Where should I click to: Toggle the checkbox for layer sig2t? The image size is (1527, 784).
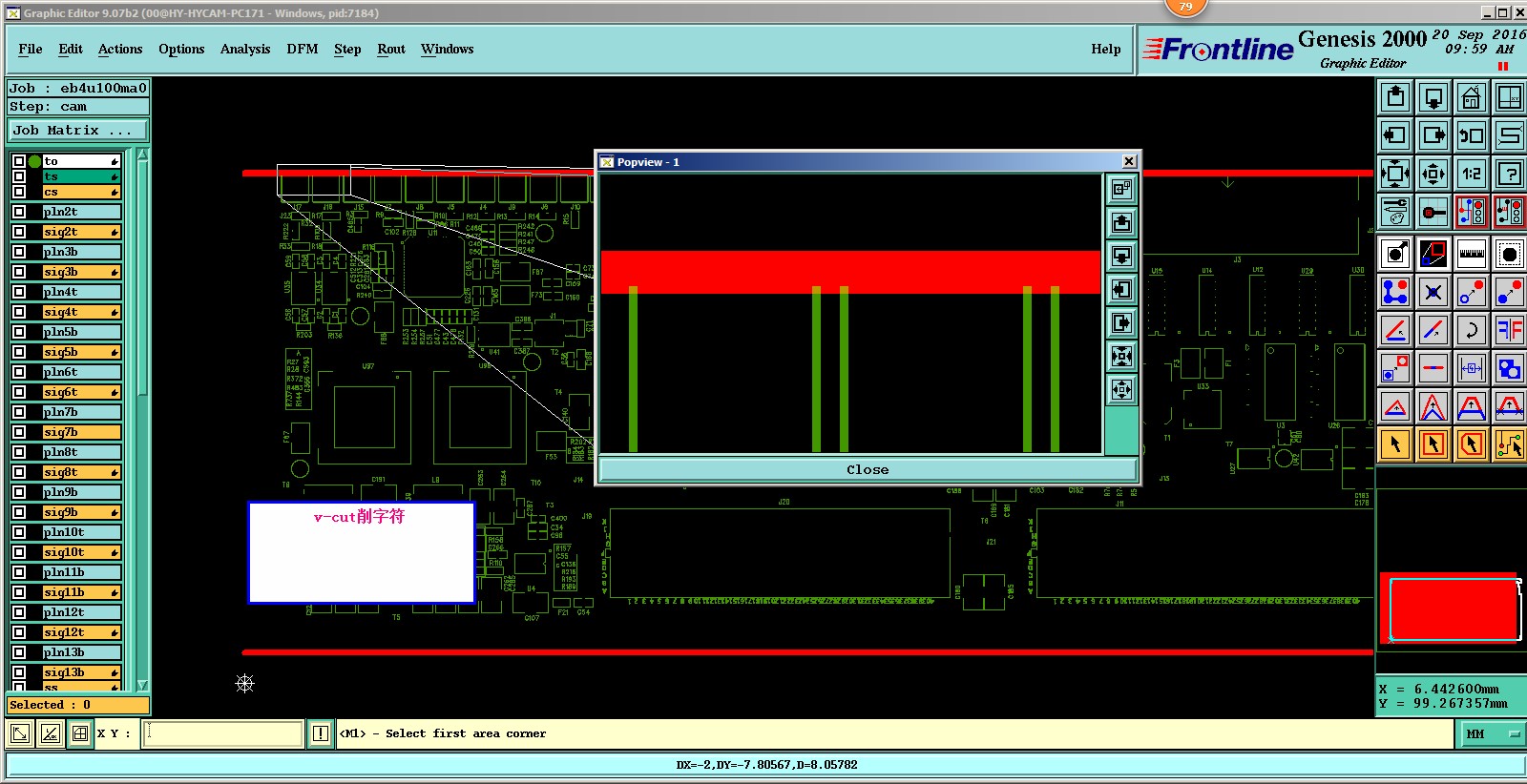pos(19,232)
